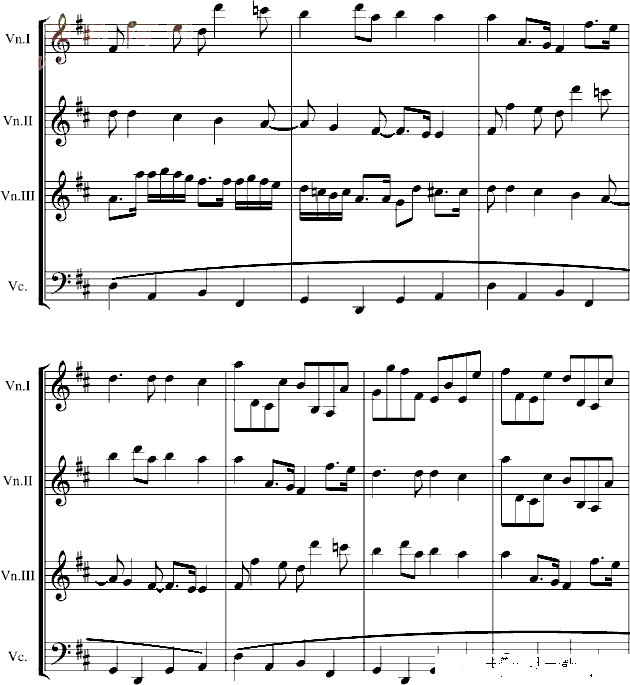Select the treble clef on bottom system Vn.II staff
Viewport: 630px width, 685px height.
pyautogui.click(x=60, y=481)
